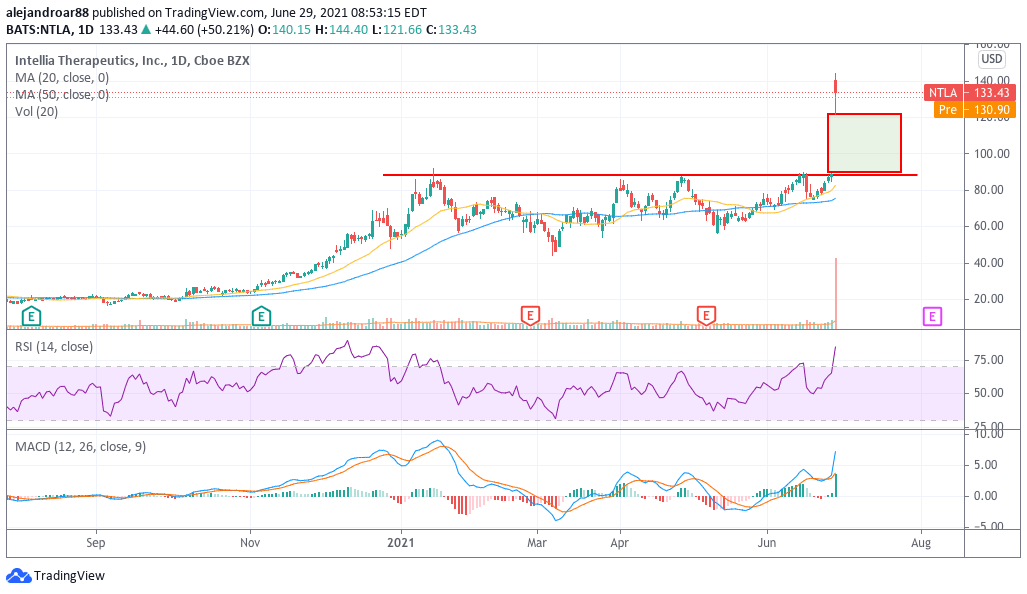
Task: Click the 100.00 price axis label
Action: [x=992, y=153]
